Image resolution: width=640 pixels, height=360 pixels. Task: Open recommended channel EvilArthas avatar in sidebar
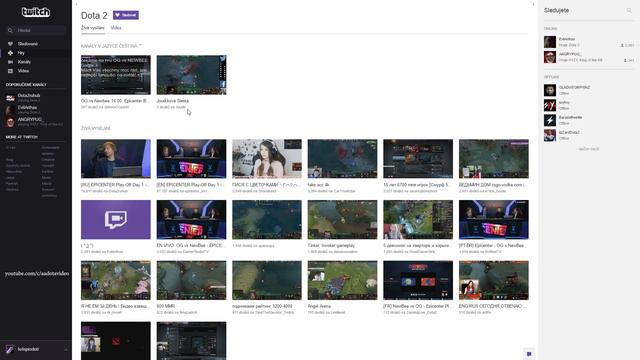pos(10,110)
